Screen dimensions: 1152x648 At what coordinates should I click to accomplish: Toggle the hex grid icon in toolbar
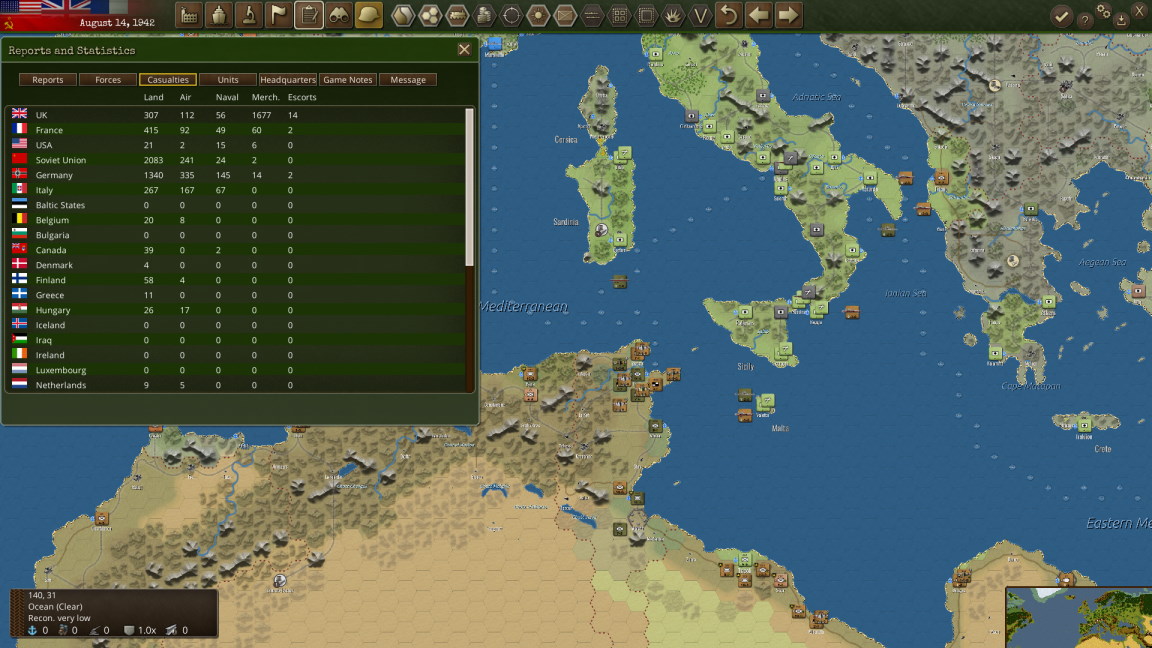point(430,15)
